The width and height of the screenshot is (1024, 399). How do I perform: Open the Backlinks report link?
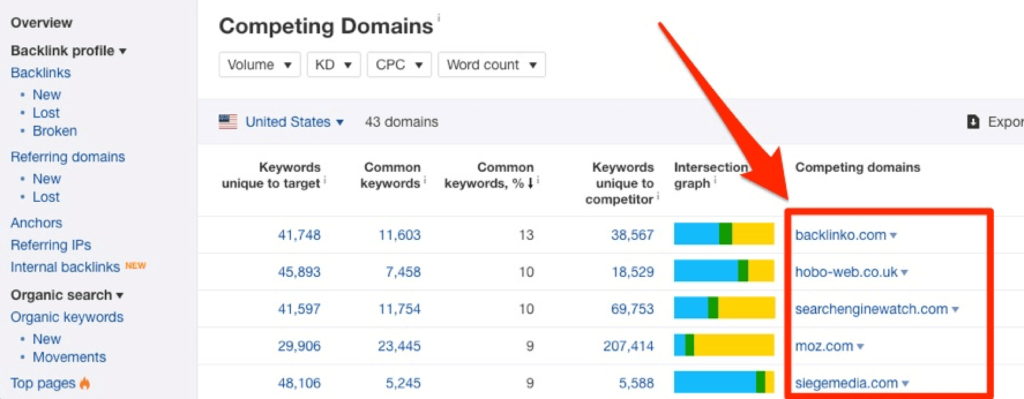pos(40,72)
